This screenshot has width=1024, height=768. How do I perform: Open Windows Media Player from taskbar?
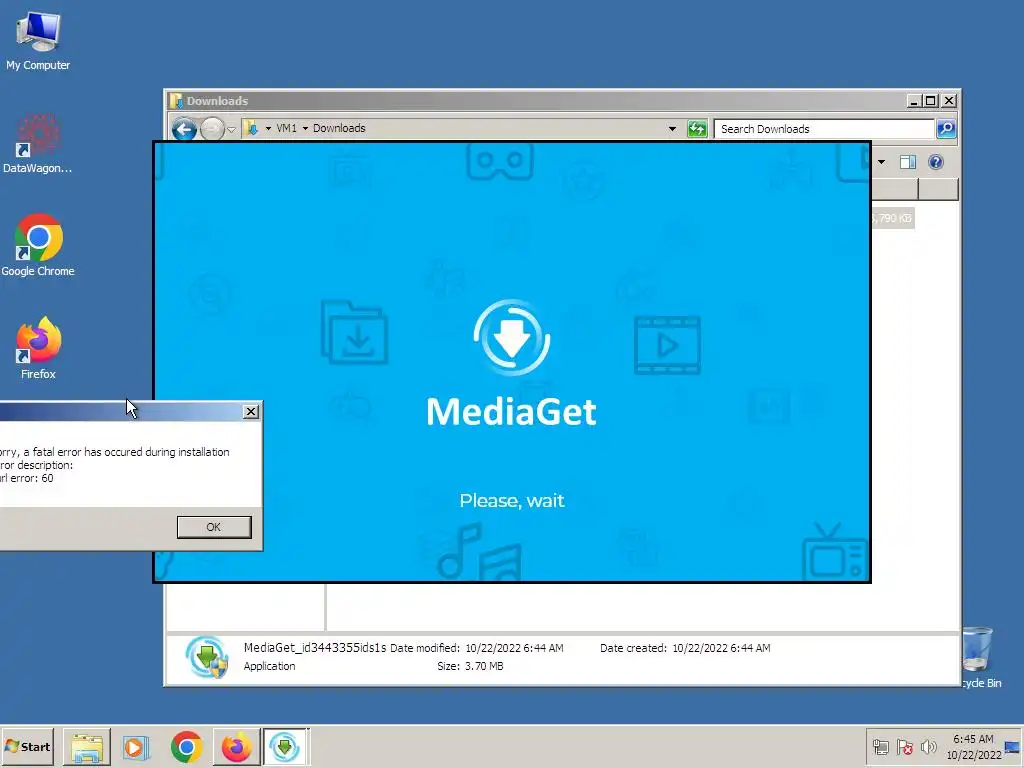(136, 747)
